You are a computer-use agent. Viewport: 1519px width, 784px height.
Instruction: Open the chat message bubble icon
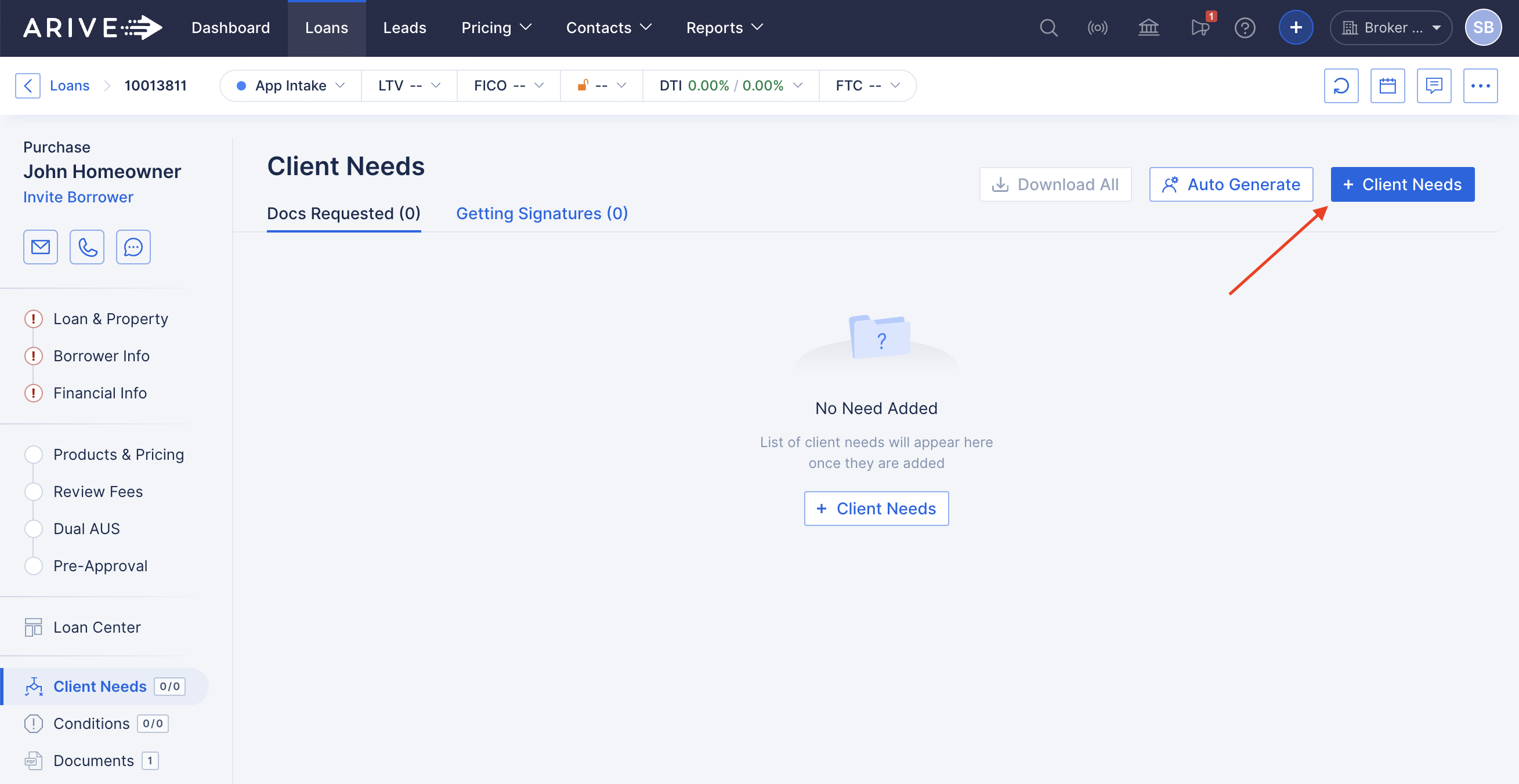point(133,247)
